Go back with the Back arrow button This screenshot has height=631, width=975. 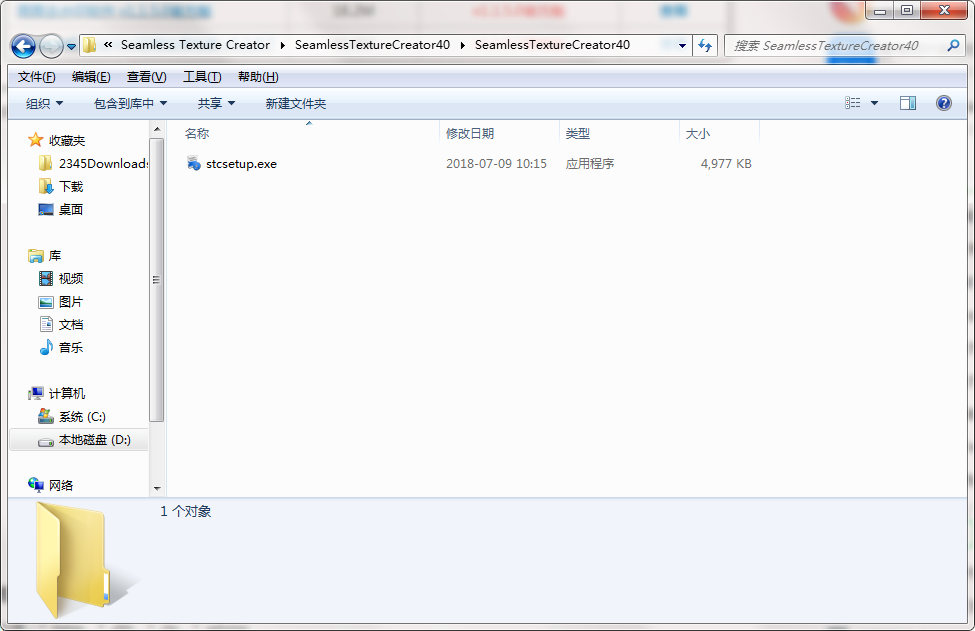tap(23, 46)
